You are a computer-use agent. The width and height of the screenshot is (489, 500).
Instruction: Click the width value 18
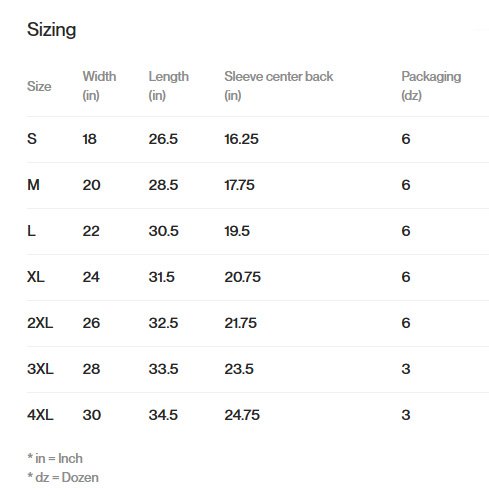point(89,139)
